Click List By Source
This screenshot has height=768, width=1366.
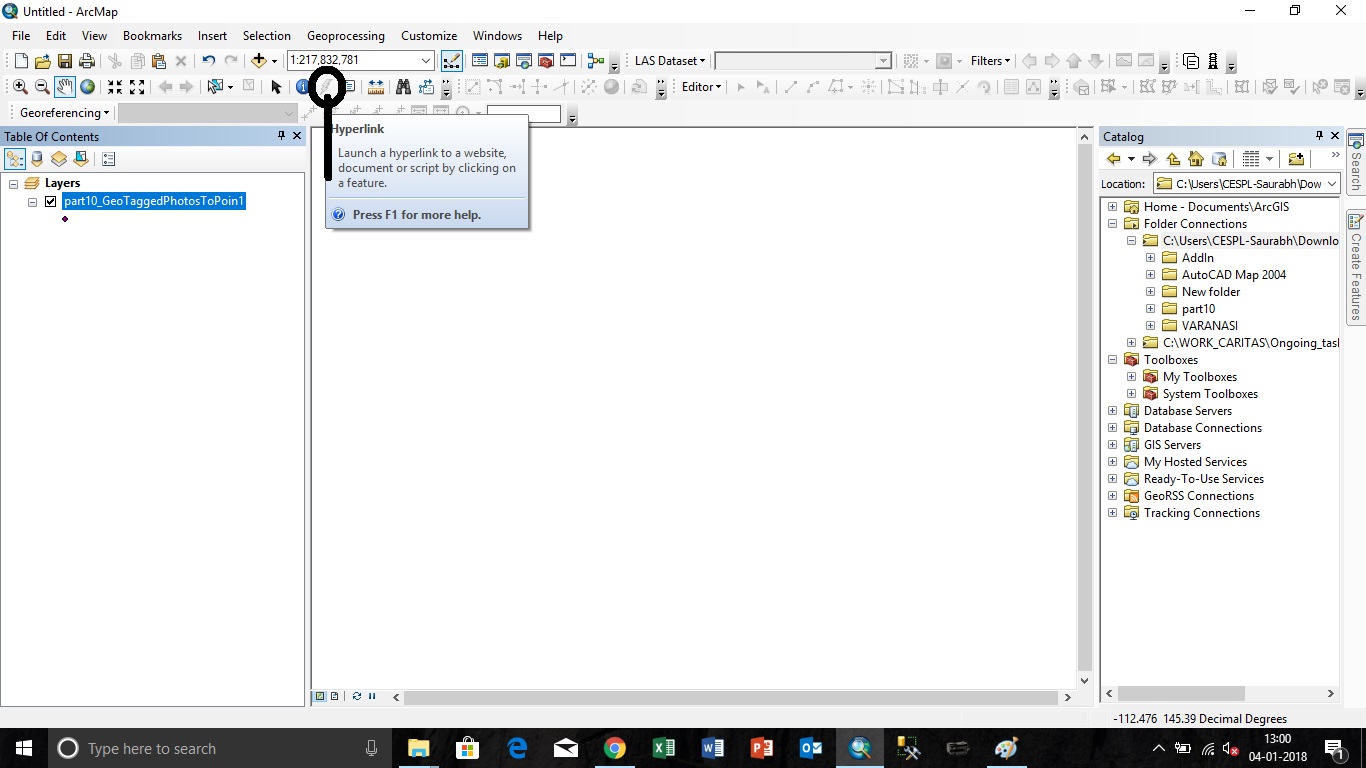coord(37,159)
